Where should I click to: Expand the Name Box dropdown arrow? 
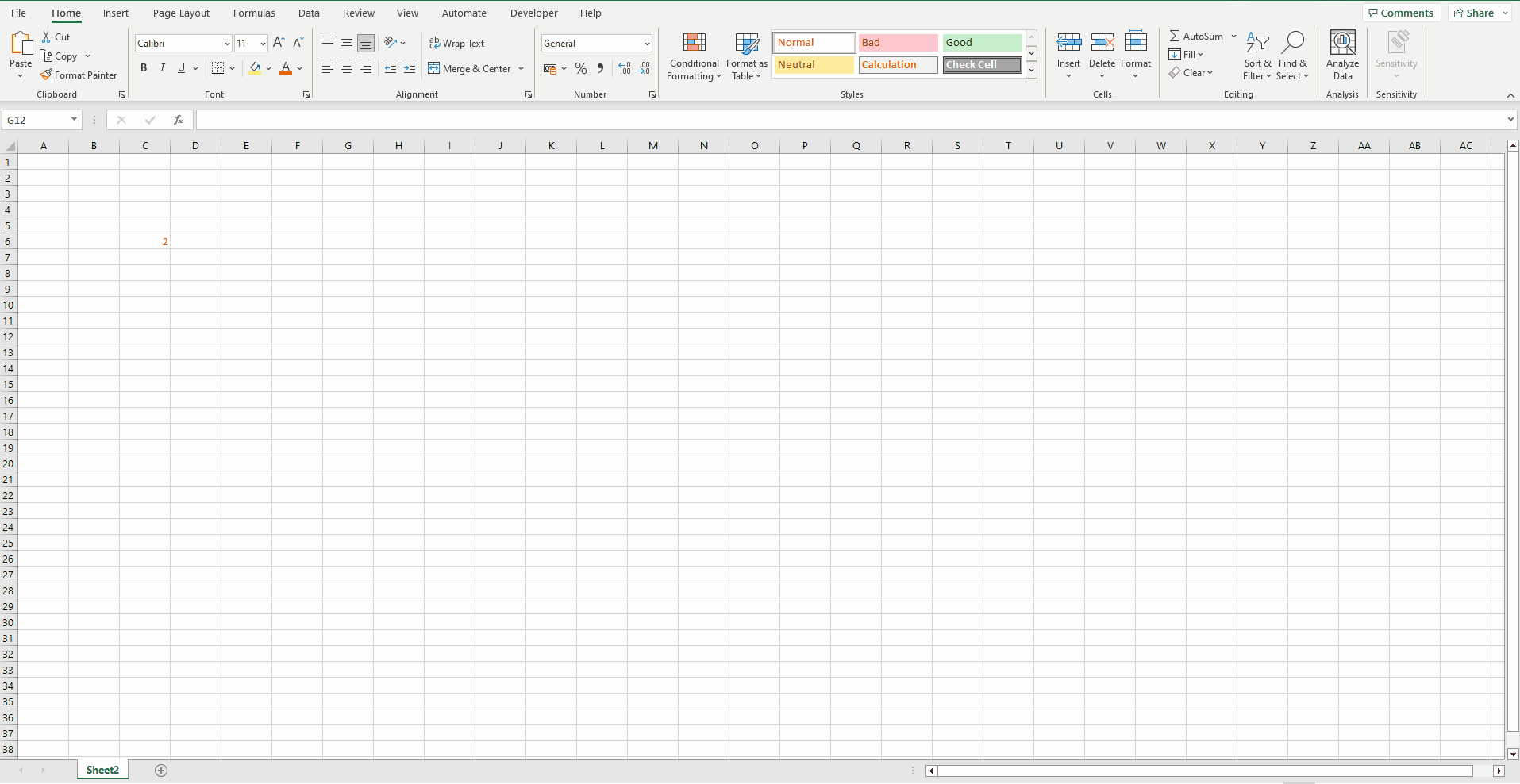(74, 120)
